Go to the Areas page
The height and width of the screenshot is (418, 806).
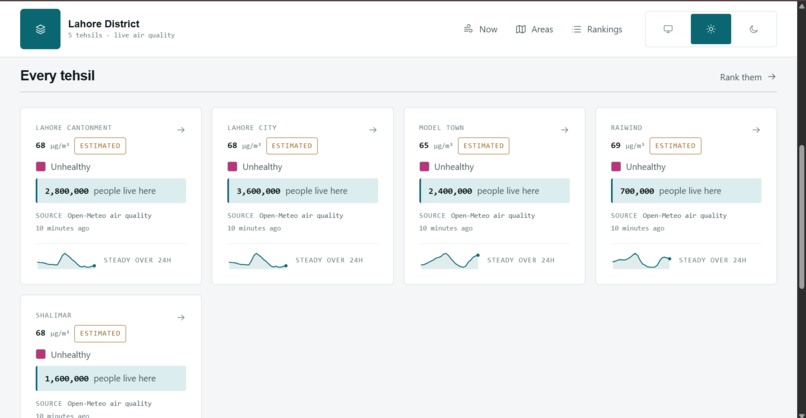[x=535, y=29]
